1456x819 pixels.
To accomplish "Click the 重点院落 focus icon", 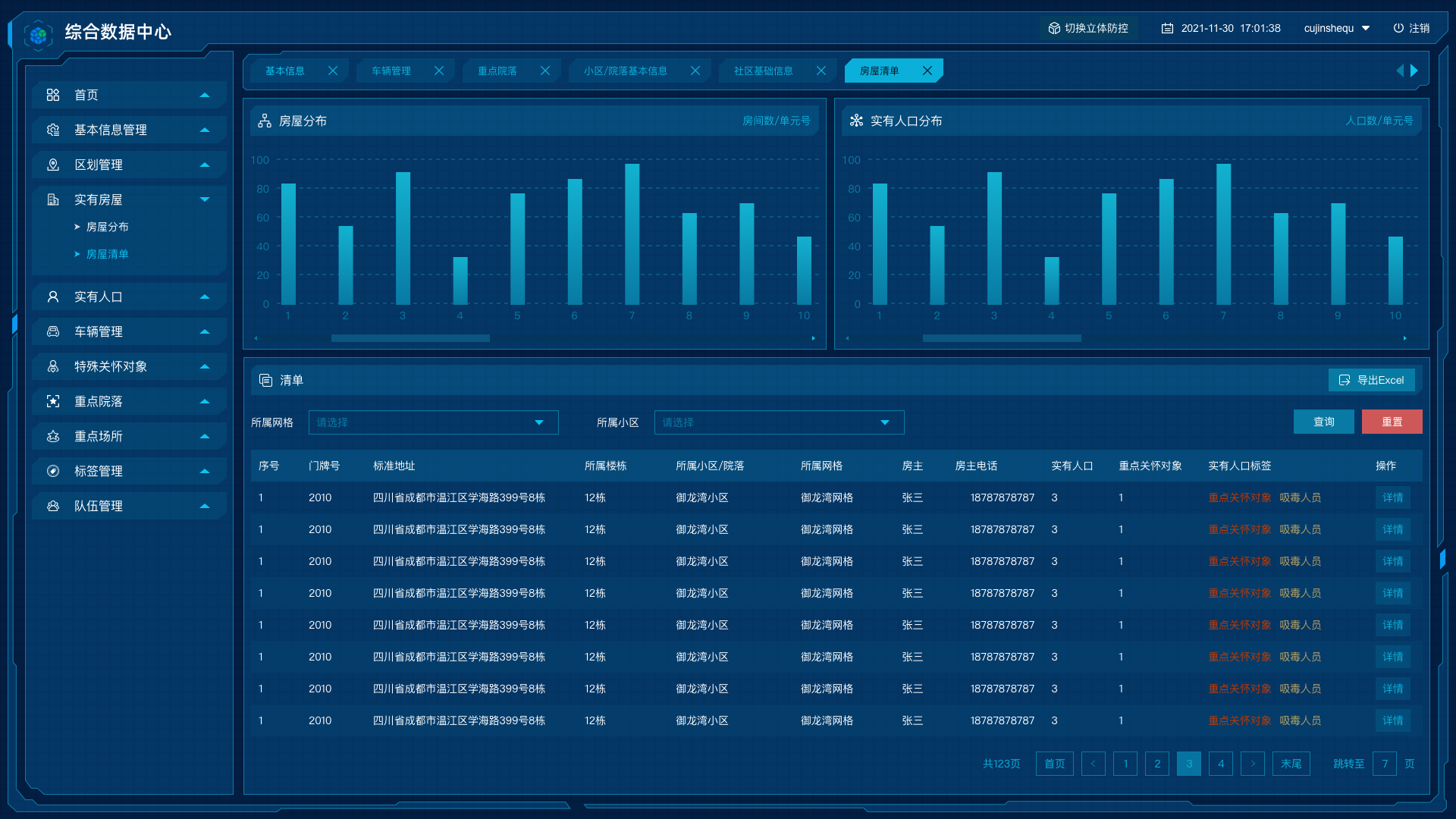I will (x=53, y=401).
